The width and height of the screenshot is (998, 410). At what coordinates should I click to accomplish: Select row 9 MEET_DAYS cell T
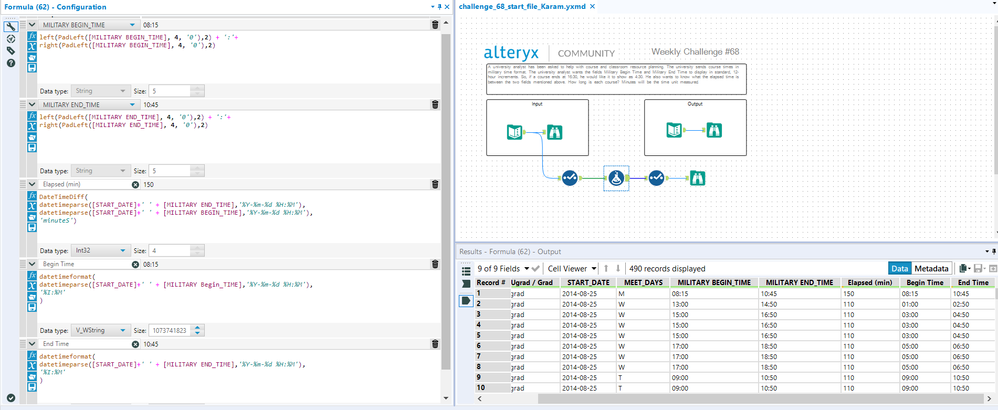click(643, 378)
